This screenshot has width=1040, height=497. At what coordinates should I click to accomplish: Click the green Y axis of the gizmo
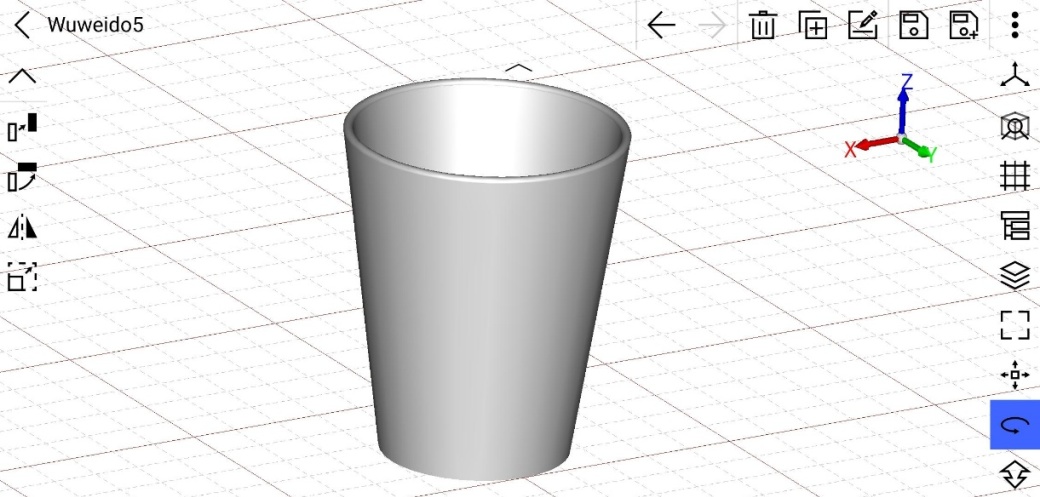(921, 149)
